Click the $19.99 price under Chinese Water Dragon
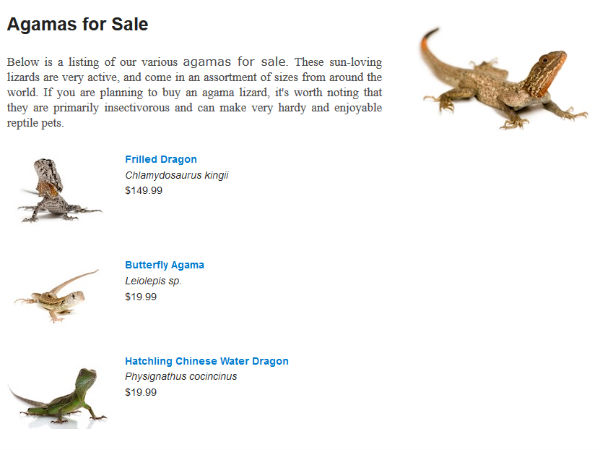The image size is (600, 450). [x=141, y=392]
